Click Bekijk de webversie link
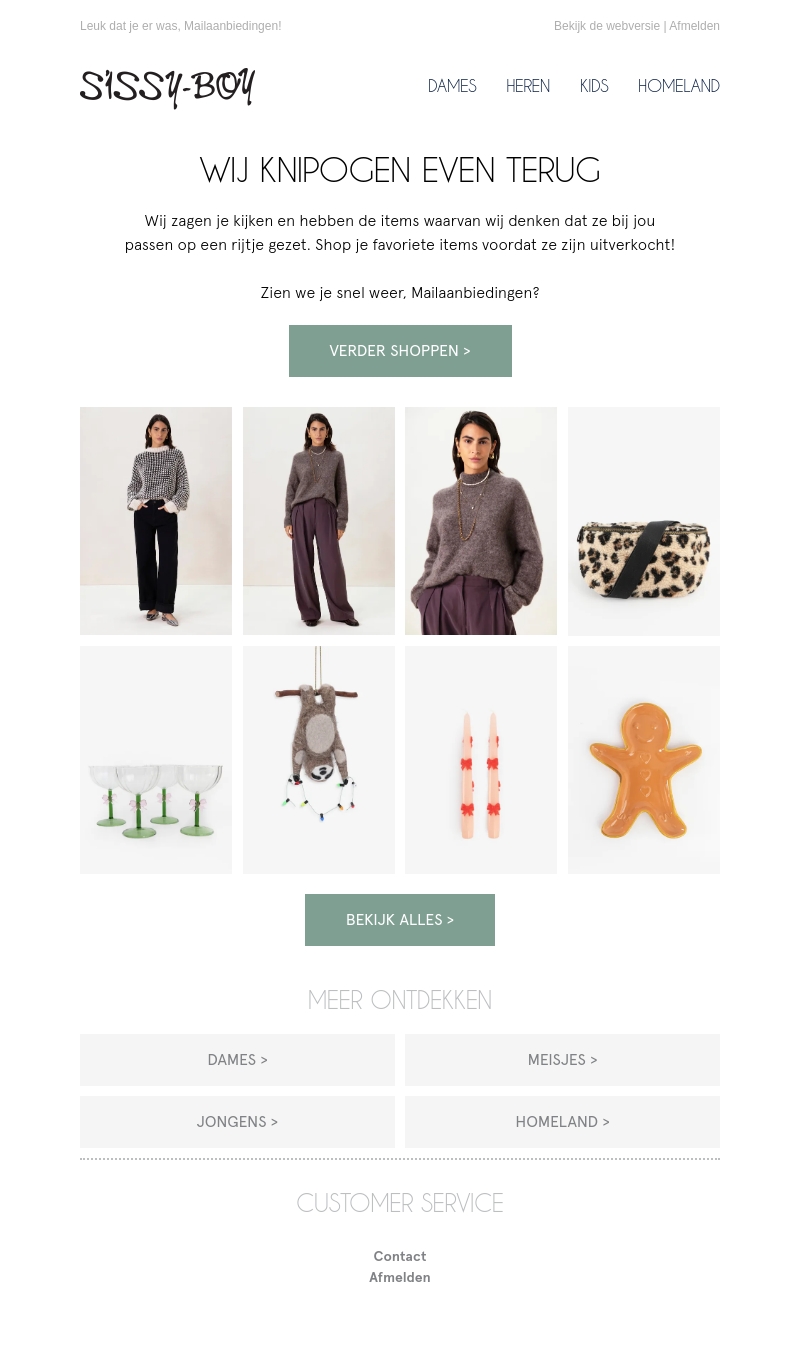Image resolution: width=800 pixels, height=1347 pixels. (x=607, y=26)
